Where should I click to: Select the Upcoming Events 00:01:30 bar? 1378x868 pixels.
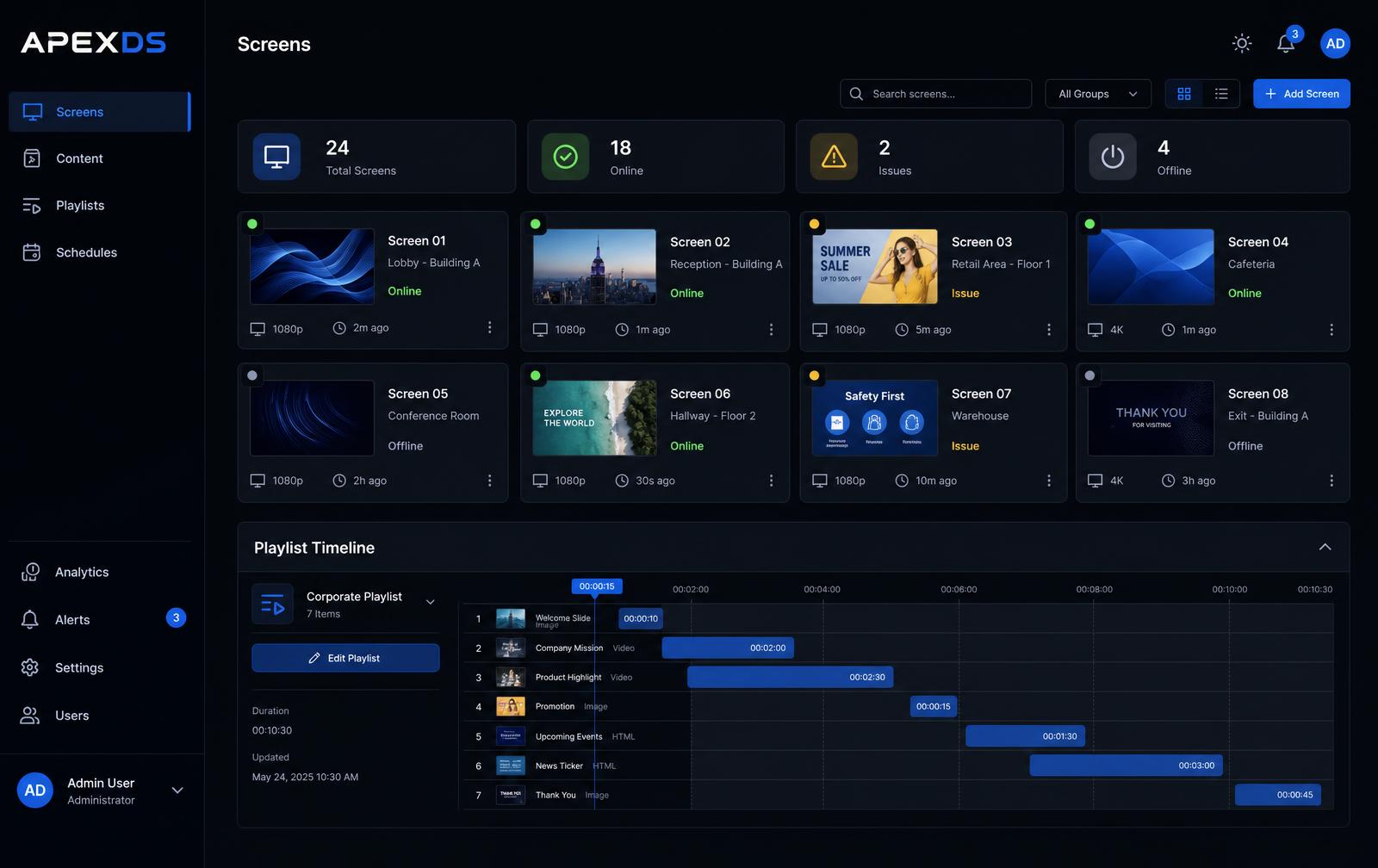coord(1025,736)
